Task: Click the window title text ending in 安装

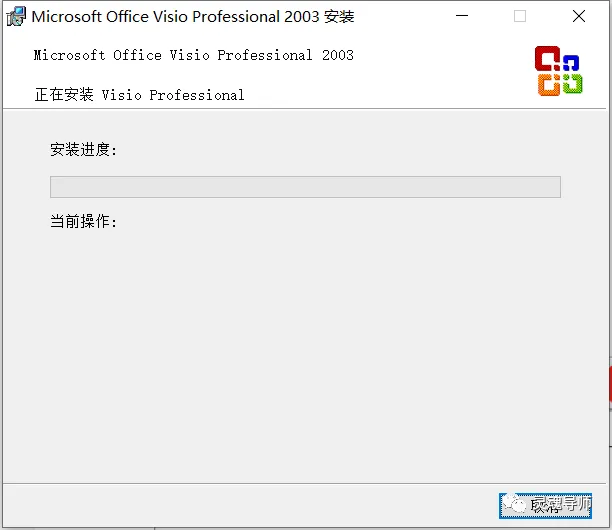Action: click(193, 17)
